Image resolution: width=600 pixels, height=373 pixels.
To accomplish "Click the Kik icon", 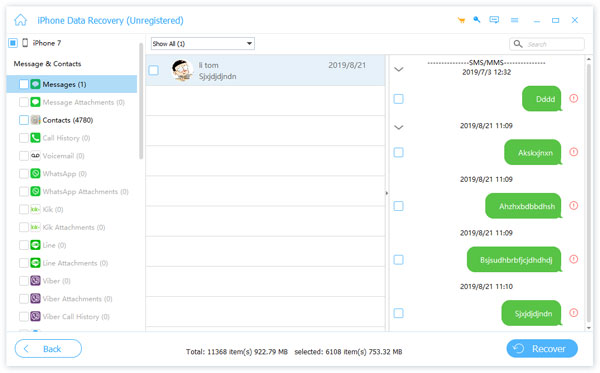I will 35,209.
